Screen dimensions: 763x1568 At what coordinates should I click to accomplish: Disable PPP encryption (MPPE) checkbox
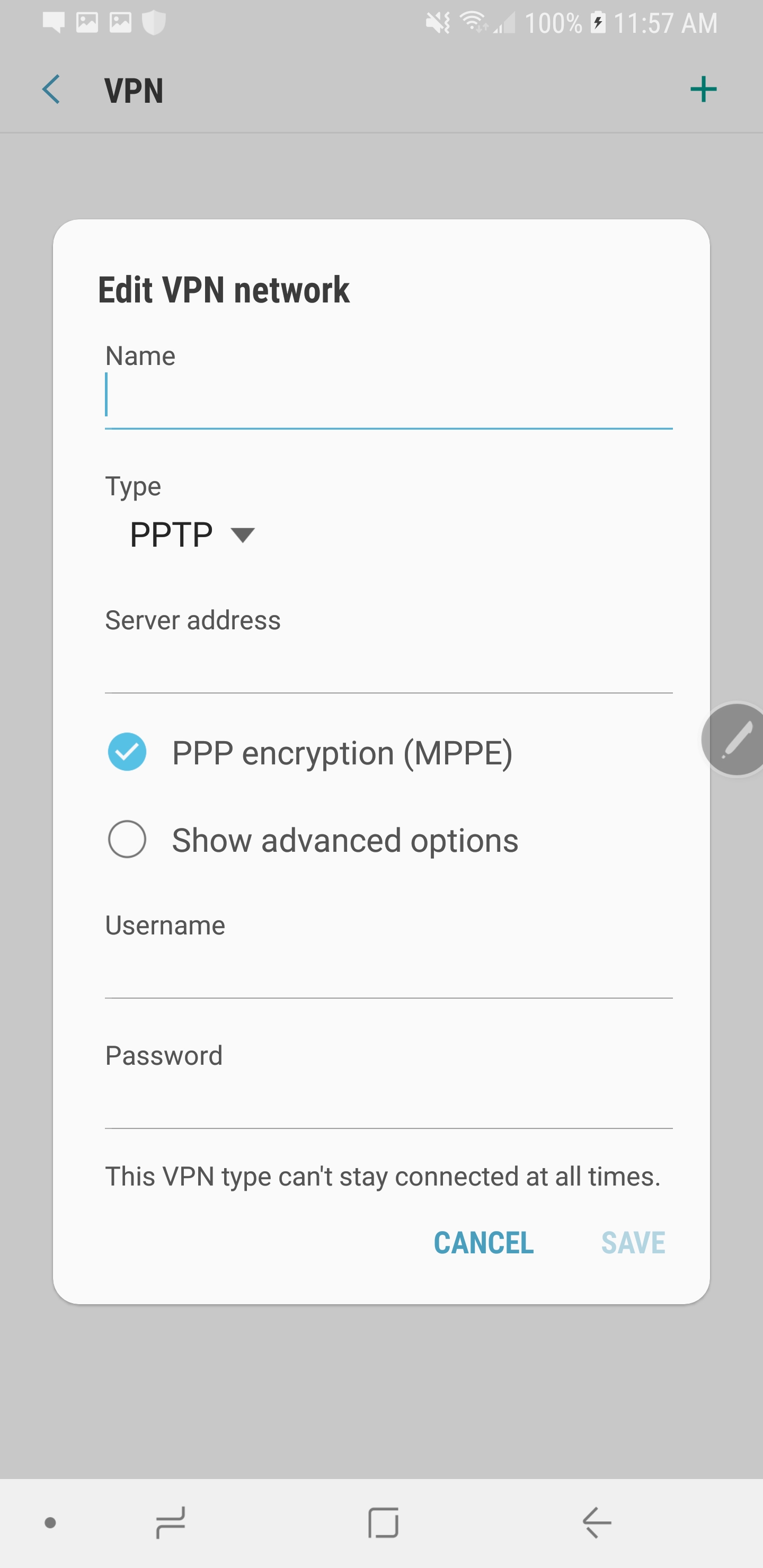point(127,752)
